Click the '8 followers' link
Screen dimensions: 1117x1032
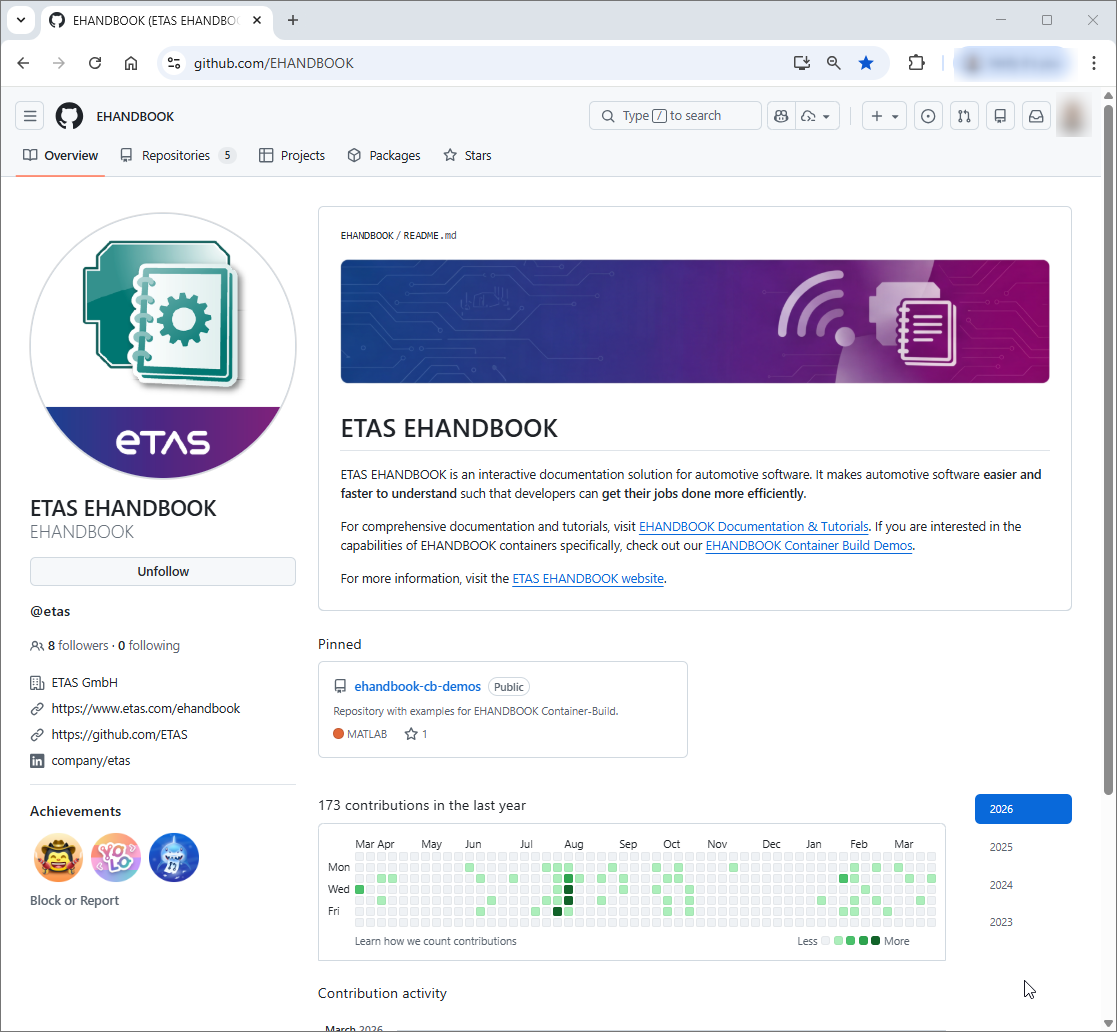point(77,645)
